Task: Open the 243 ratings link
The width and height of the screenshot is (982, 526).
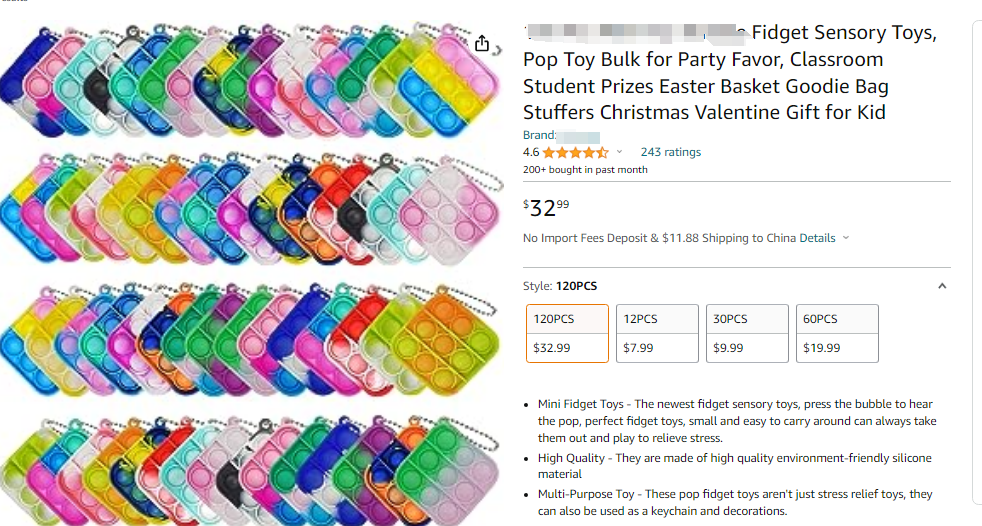Action: click(671, 152)
